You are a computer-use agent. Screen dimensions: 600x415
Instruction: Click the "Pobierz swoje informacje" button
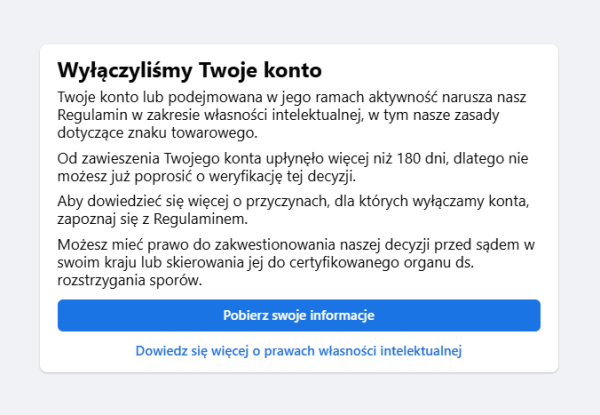click(x=299, y=315)
